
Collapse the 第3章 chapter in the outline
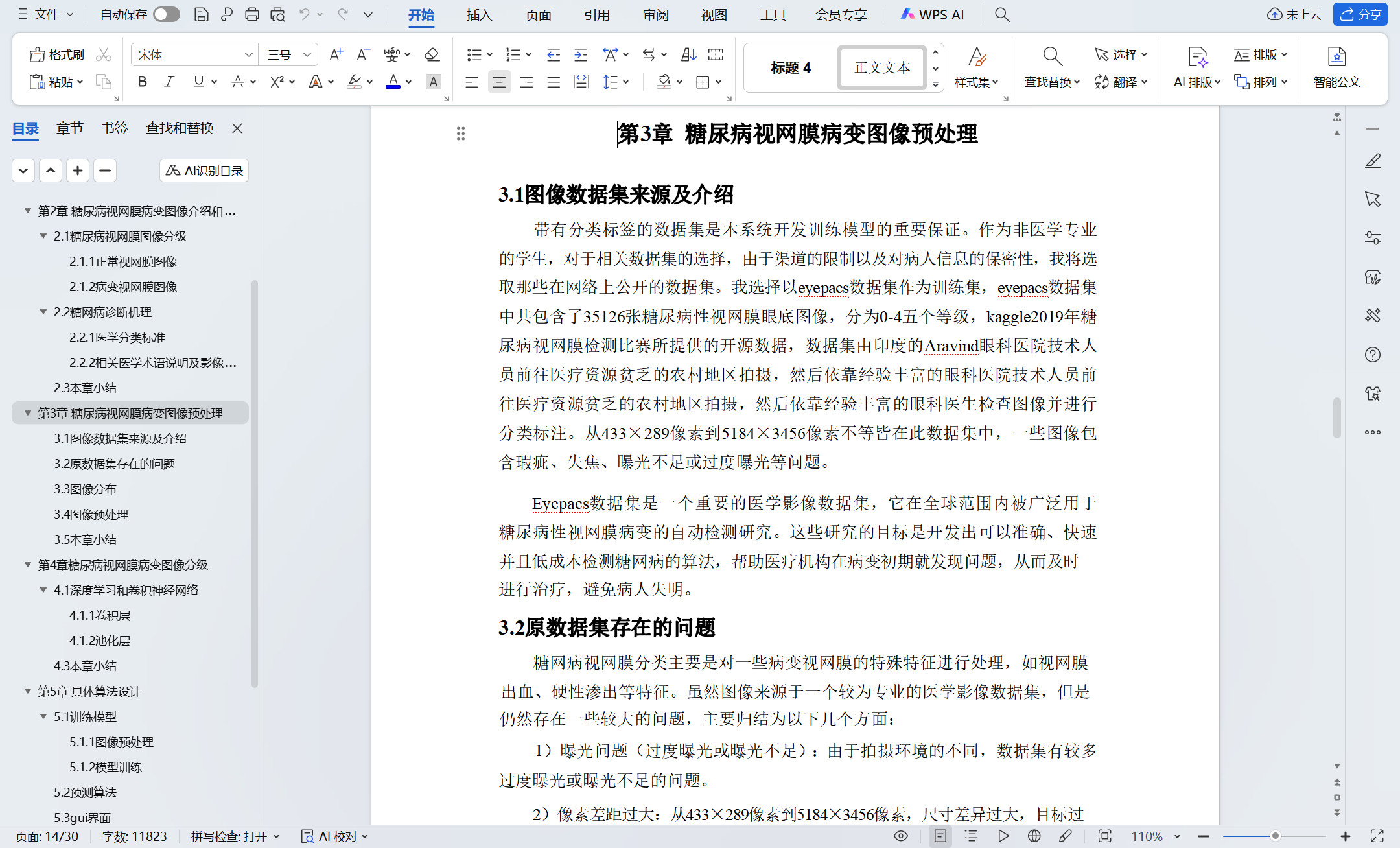pyautogui.click(x=27, y=412)
